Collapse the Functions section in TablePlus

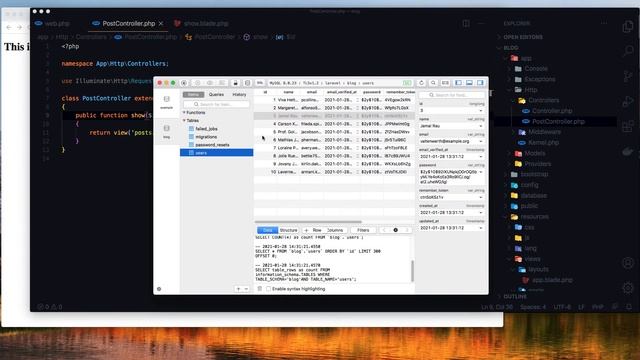click(184, 112)
